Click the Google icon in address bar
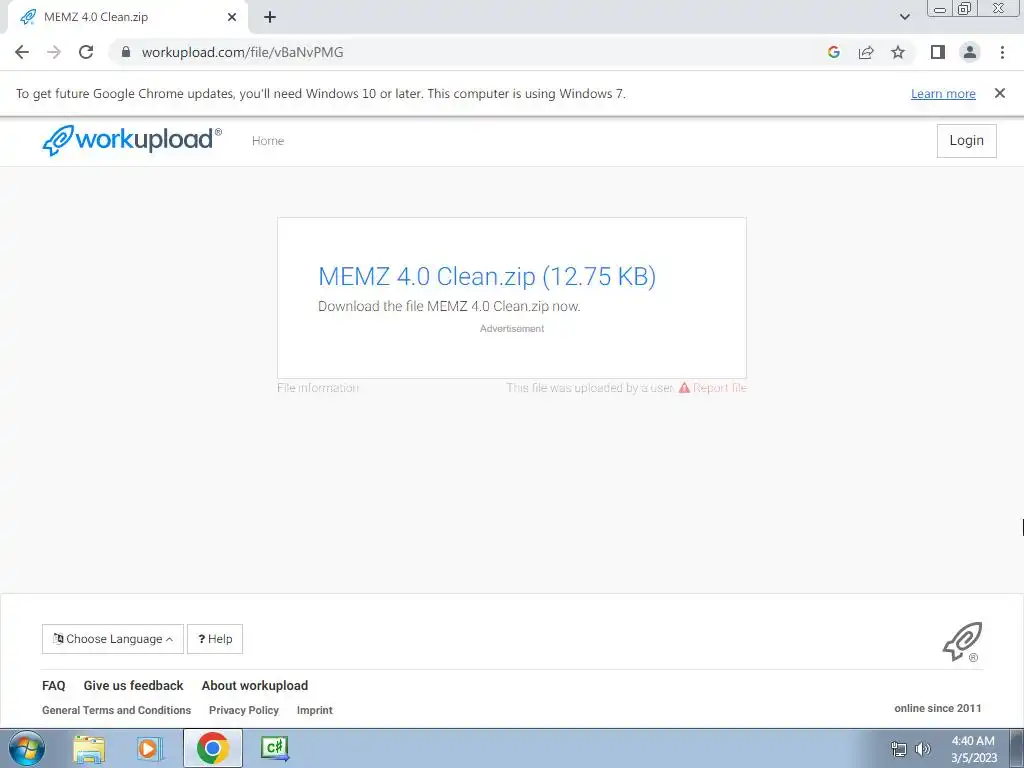Viewport: 1024px width, 768px height. point(833,52)
